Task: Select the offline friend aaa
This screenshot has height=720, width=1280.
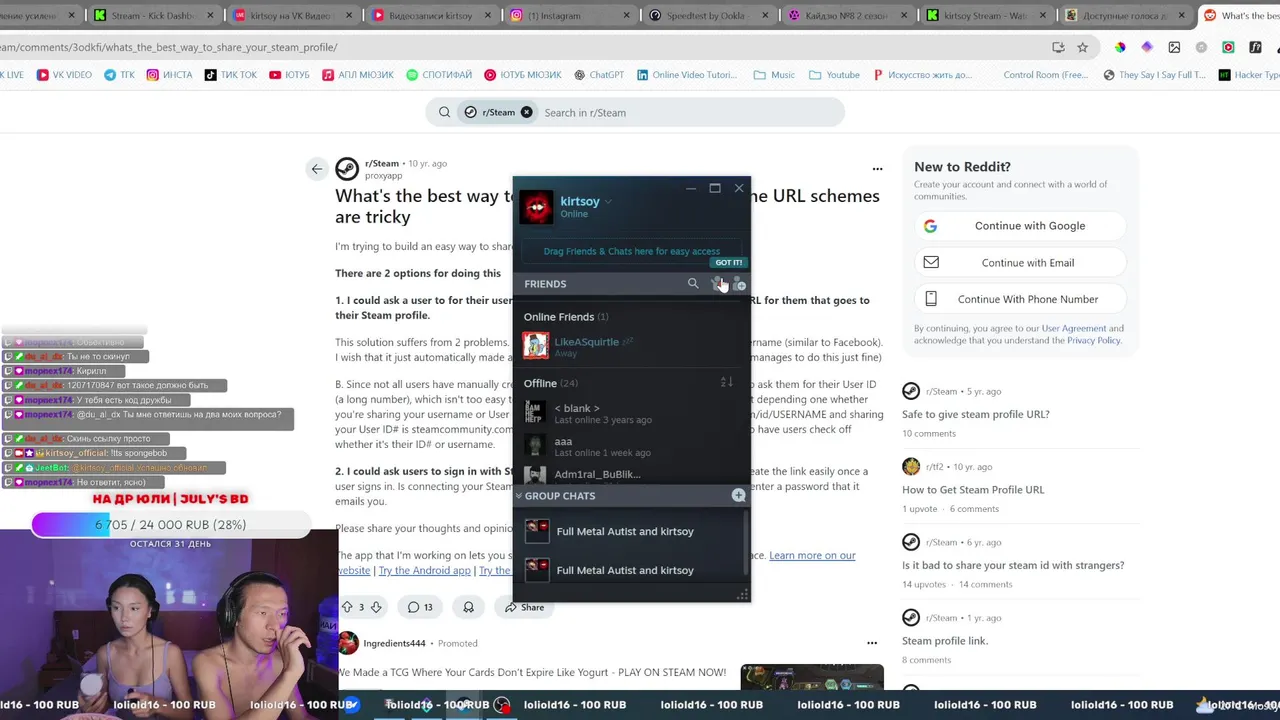Action: (632, 446)
